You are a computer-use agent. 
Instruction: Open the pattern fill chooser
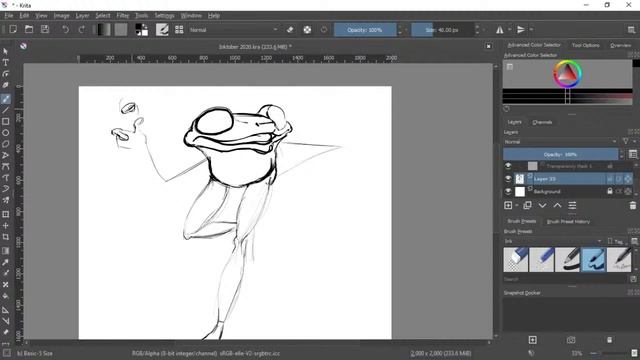(x=121, y=29)
